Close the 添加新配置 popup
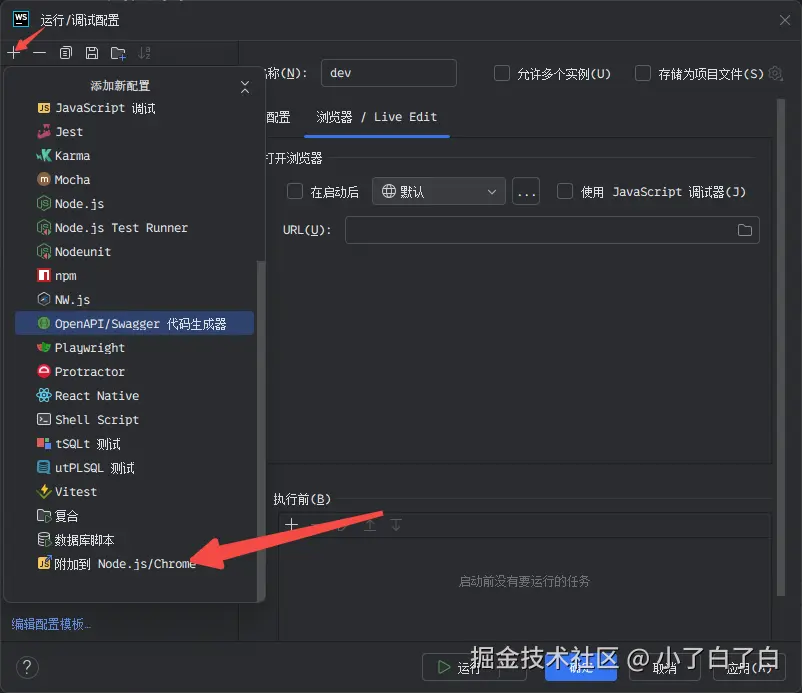 tap(245, 87)
